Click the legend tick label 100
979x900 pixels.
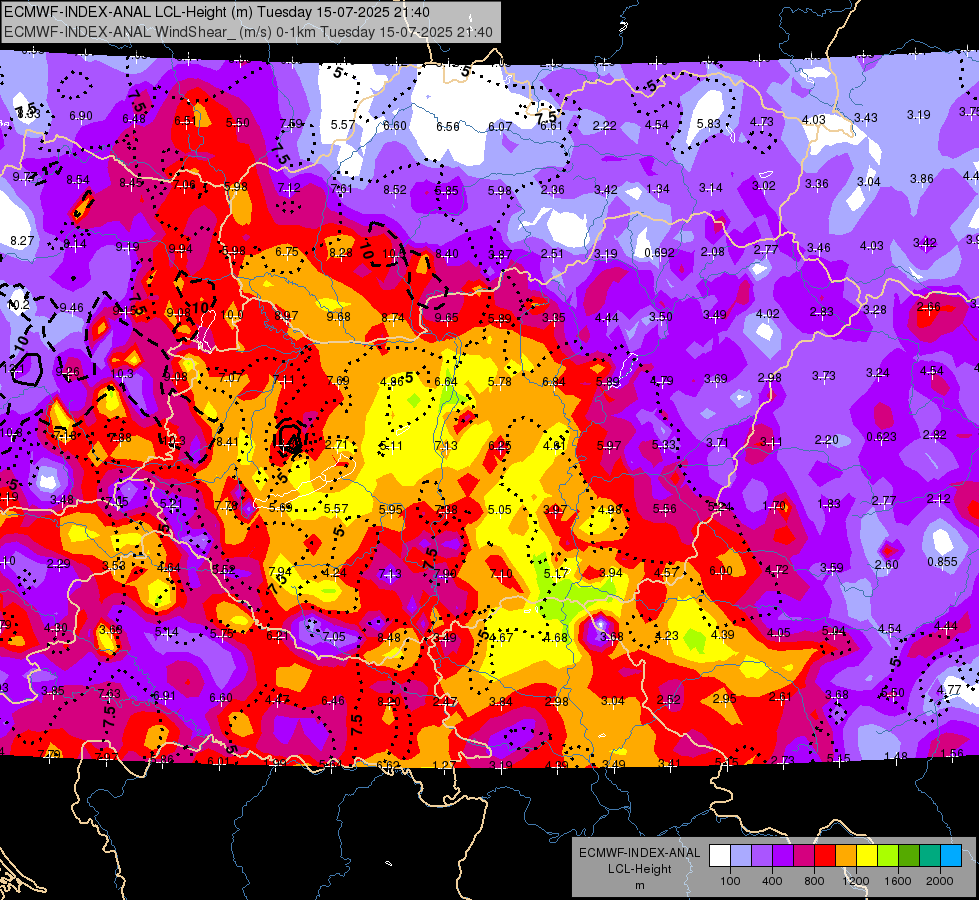coord(730,881)
